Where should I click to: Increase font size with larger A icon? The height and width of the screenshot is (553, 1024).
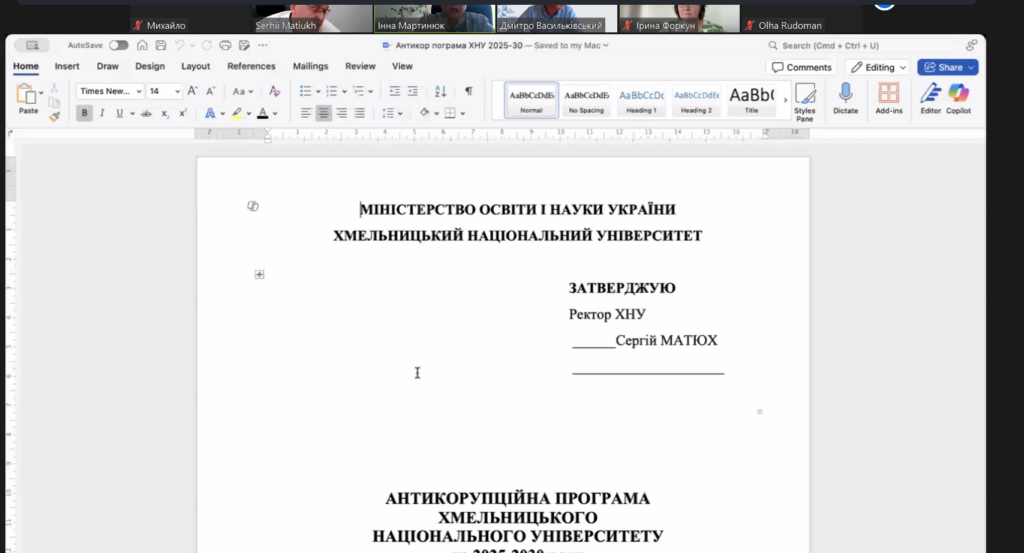tap(192, 91)
